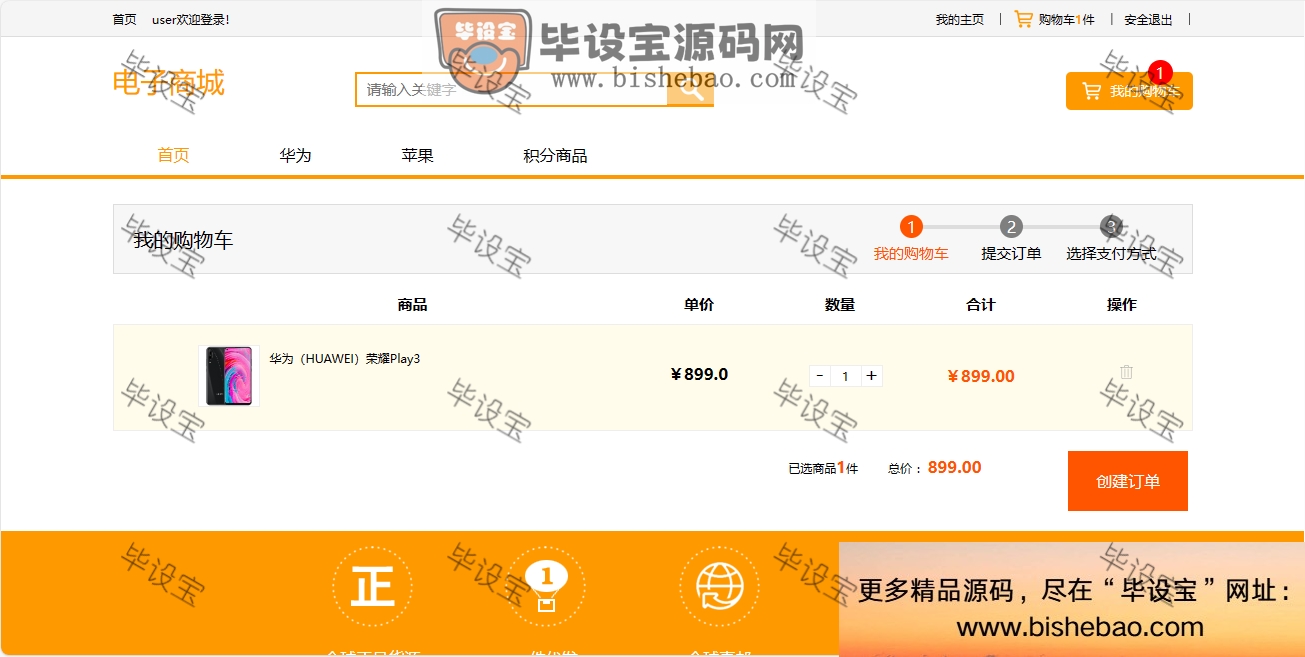
Task: Delete the HUAWEI 荣耀Play3 item with the trash icon
Action: (1126, 372)
